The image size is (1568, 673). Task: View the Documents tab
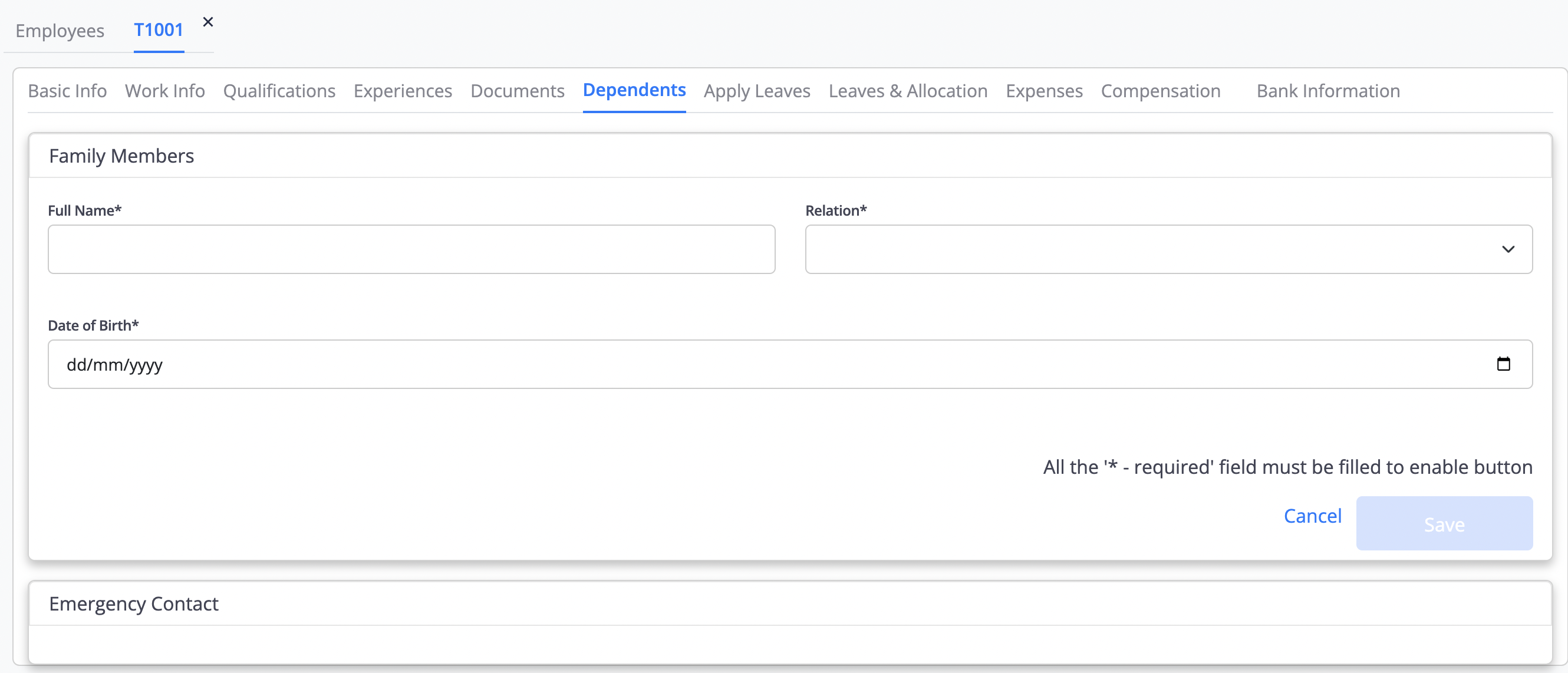(517, 91)
